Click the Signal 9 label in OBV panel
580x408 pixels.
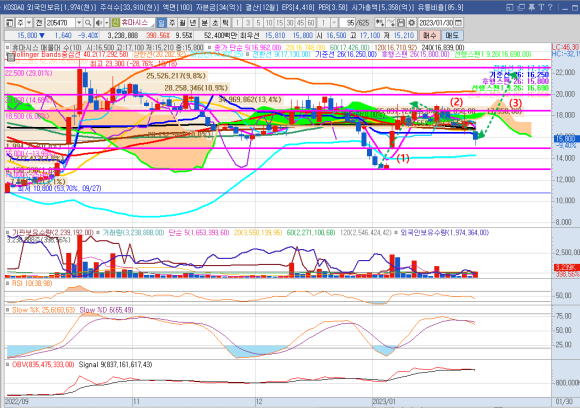(115, 365)
